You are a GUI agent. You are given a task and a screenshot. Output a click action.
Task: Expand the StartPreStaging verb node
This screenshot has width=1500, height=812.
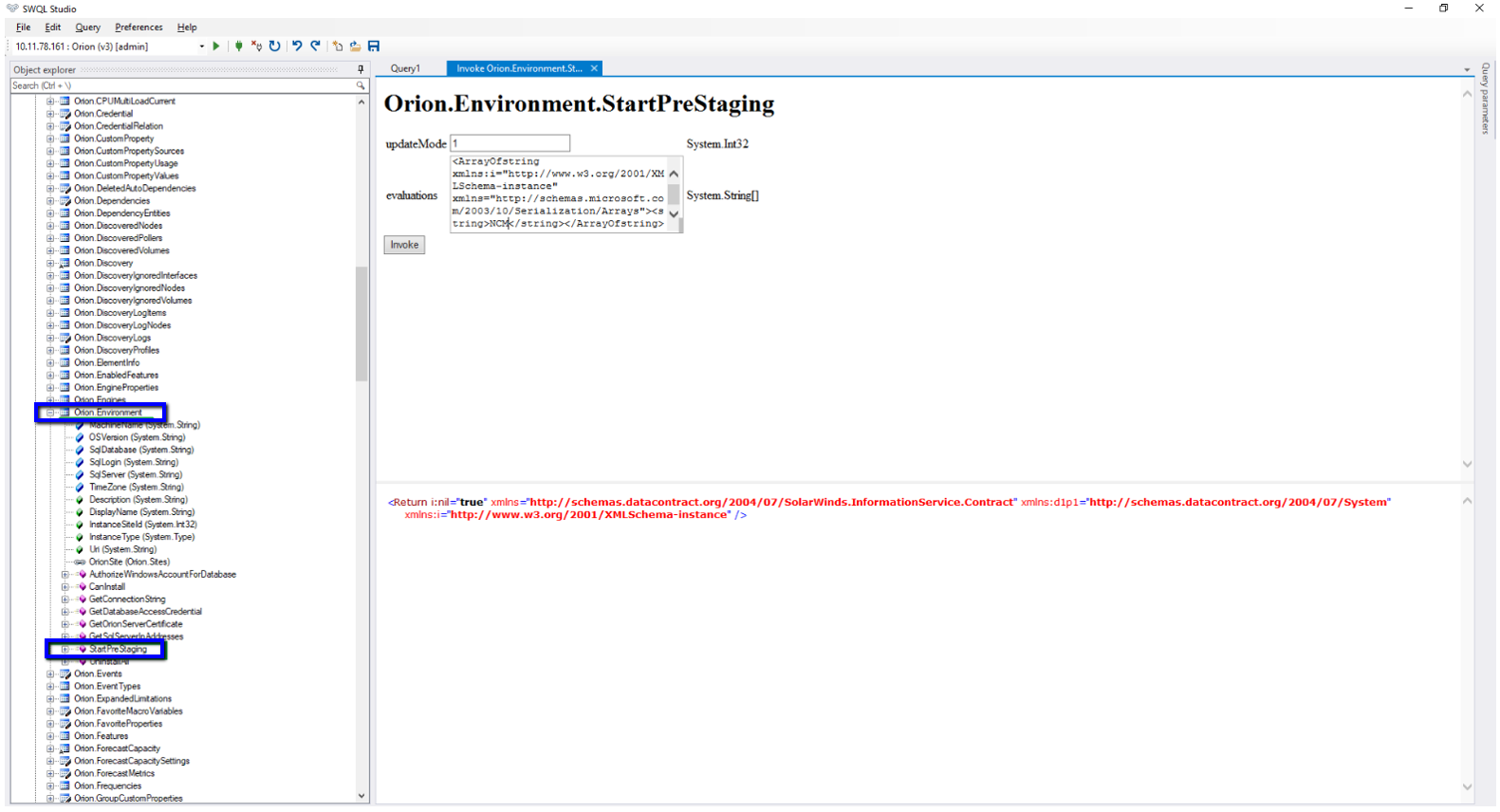click(65, 650)
